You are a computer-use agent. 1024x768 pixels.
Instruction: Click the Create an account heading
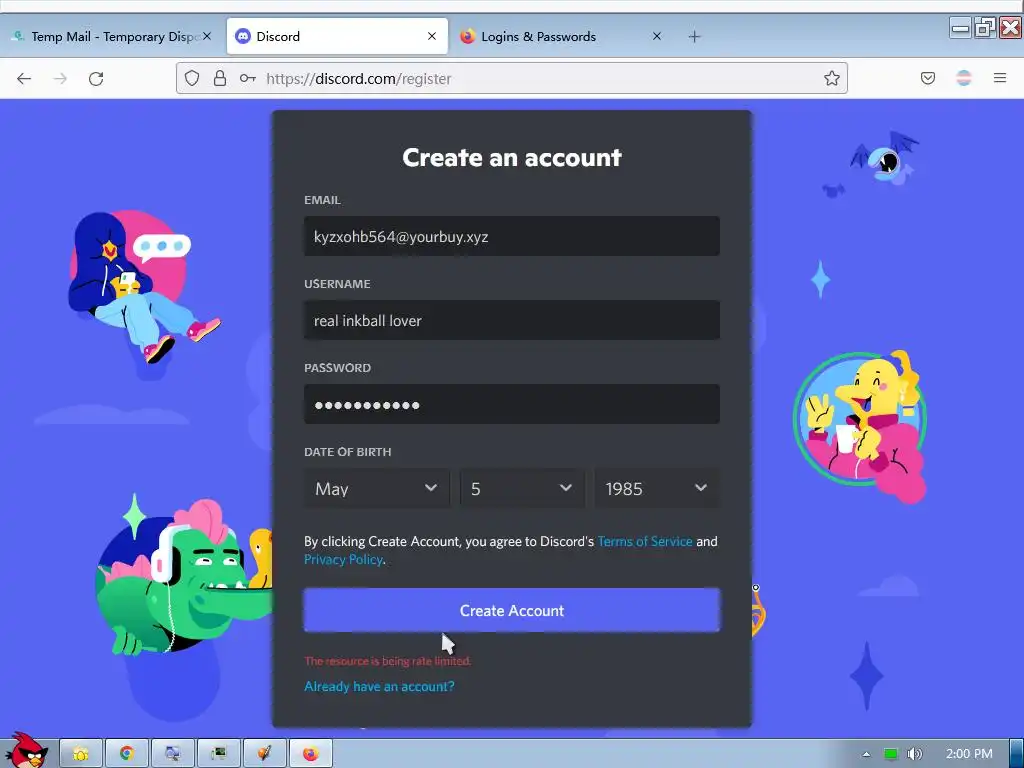(x=511, y=157)
